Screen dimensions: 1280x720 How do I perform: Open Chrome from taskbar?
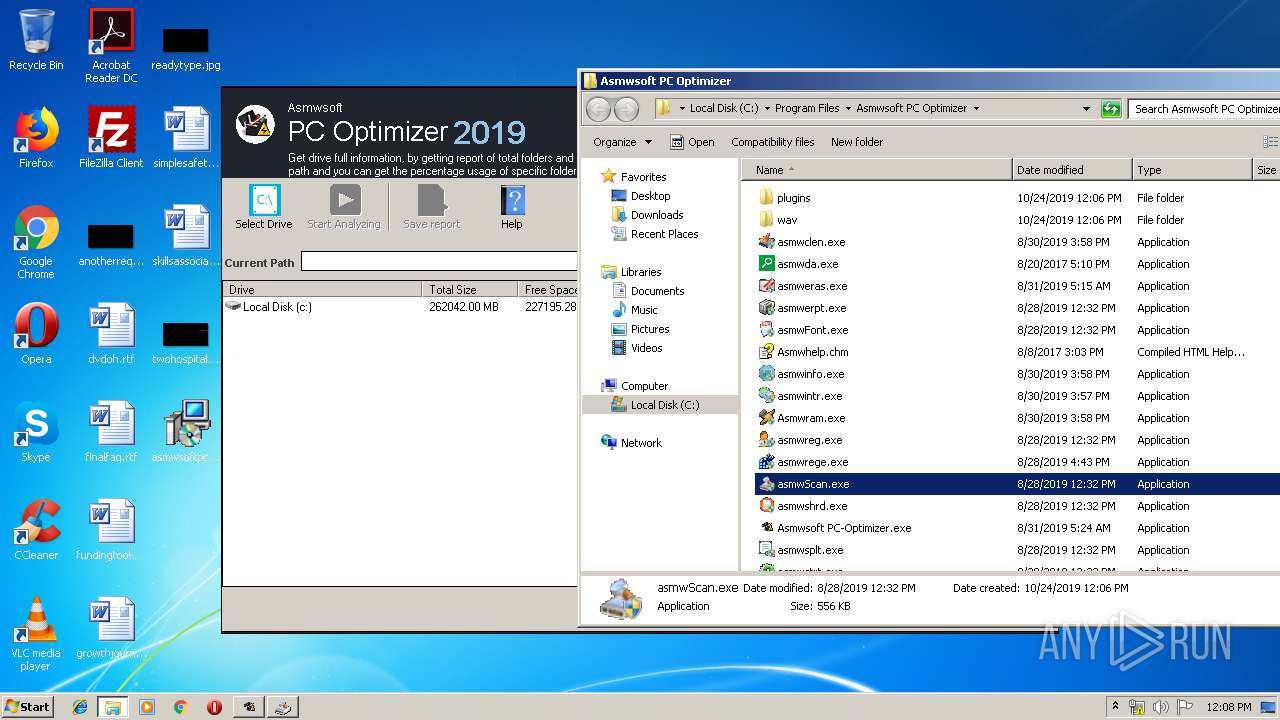(180, 707)
